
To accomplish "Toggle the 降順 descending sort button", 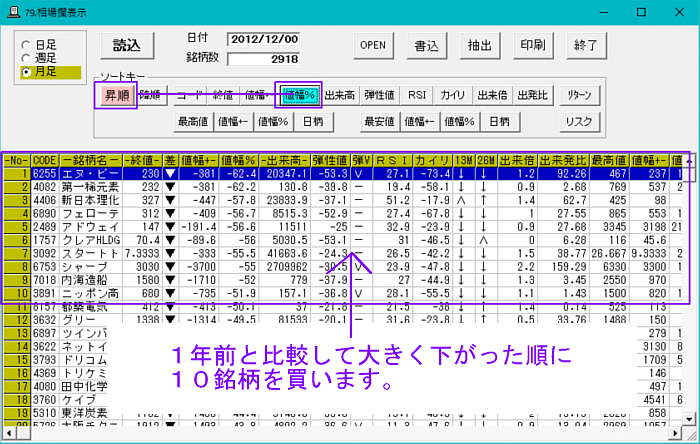I will [x=150, y=95].
